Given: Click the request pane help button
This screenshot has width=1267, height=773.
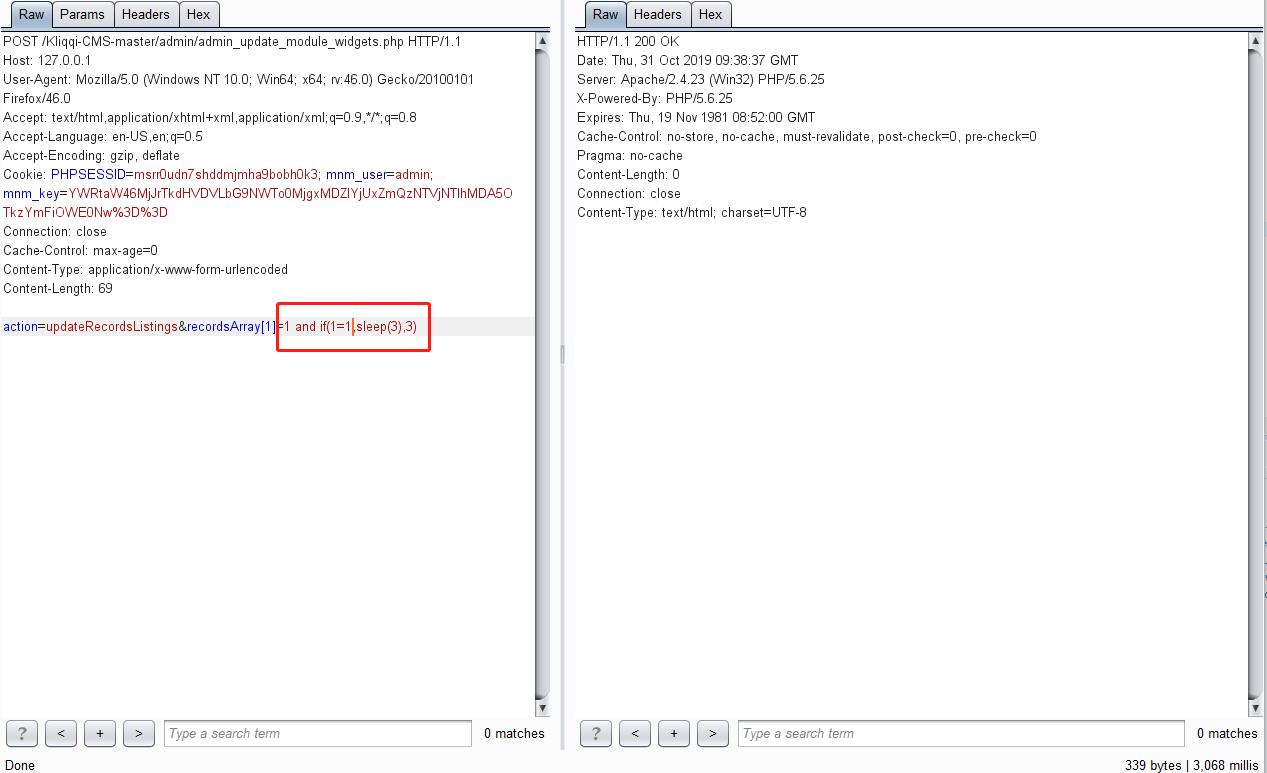Looking at the screenshot, I should click(22, 733).
